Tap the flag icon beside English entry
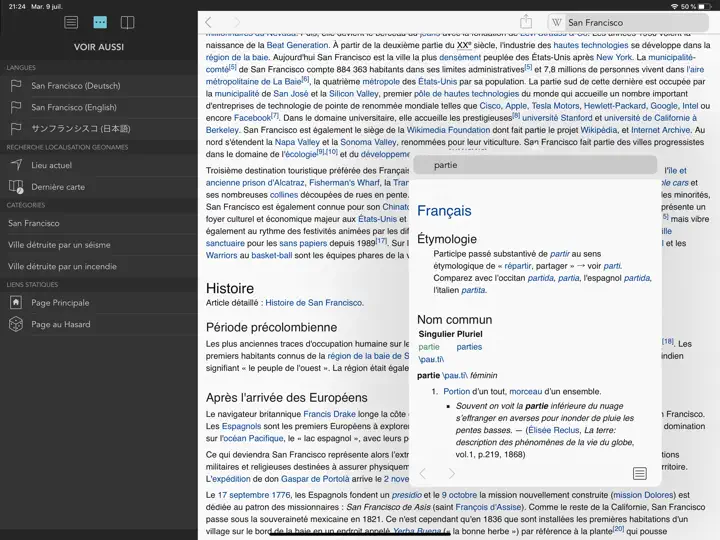Viewport: 720px width, 540px height. click(x=16, y=107)
